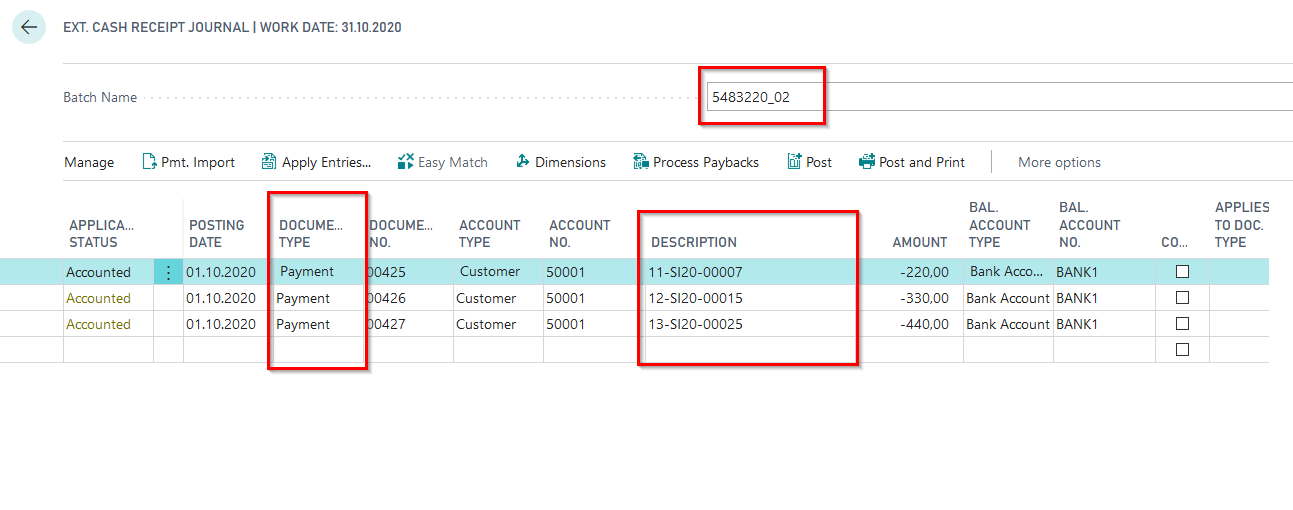Image resolution: width=1293 pixels, height=510 pixels.
Task: Click the Post icon
Action: coord(794,162)
